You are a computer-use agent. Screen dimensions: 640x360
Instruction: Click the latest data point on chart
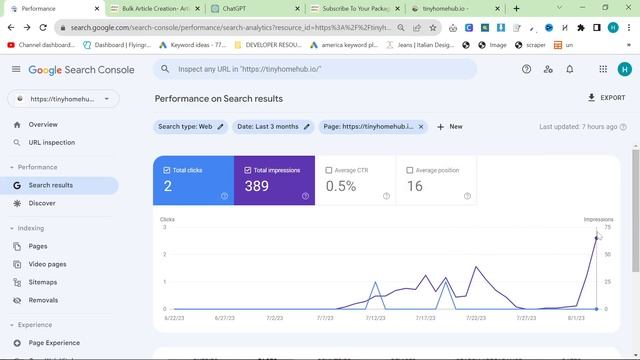point(596,238)
